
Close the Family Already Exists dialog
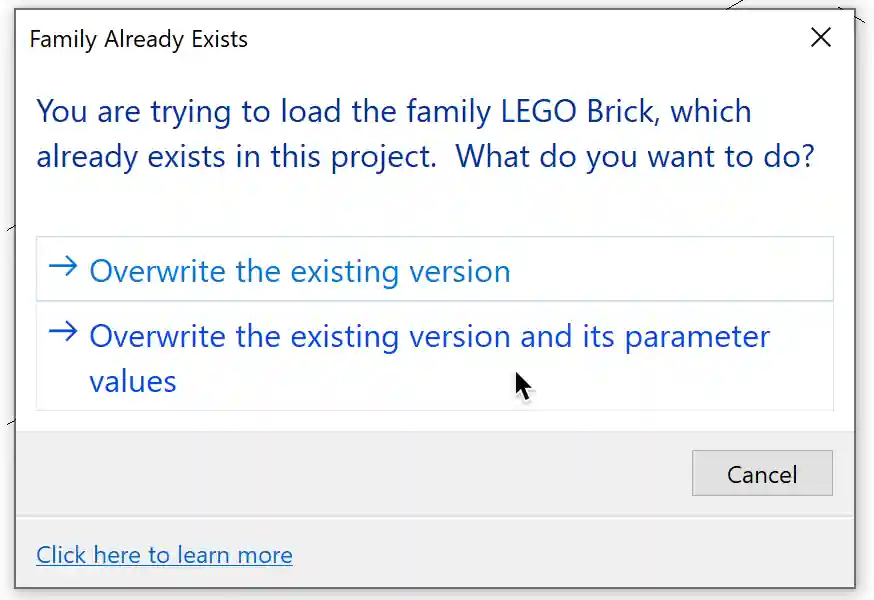820,38
